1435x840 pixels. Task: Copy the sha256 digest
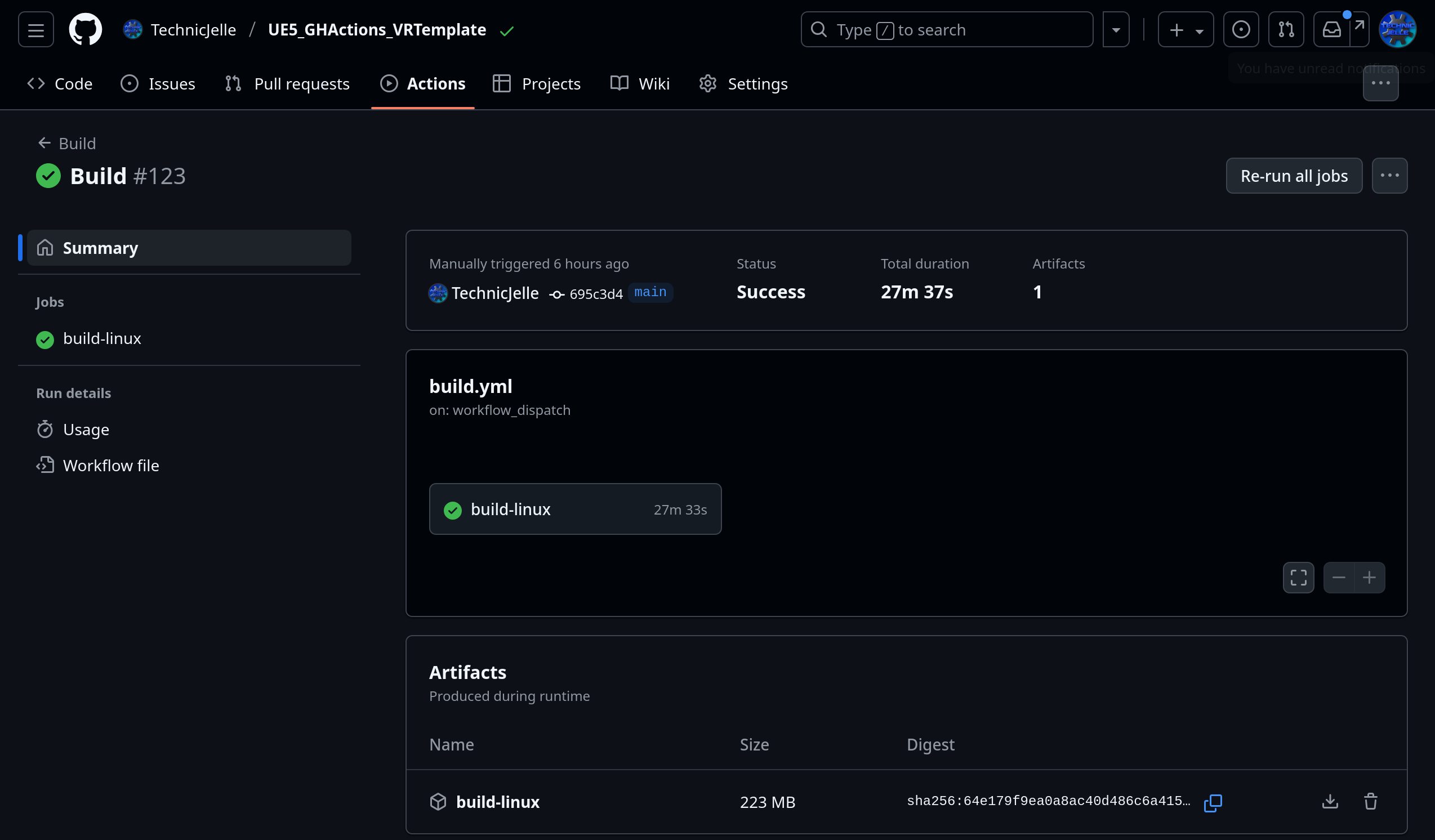click(x=1213, y=802)
